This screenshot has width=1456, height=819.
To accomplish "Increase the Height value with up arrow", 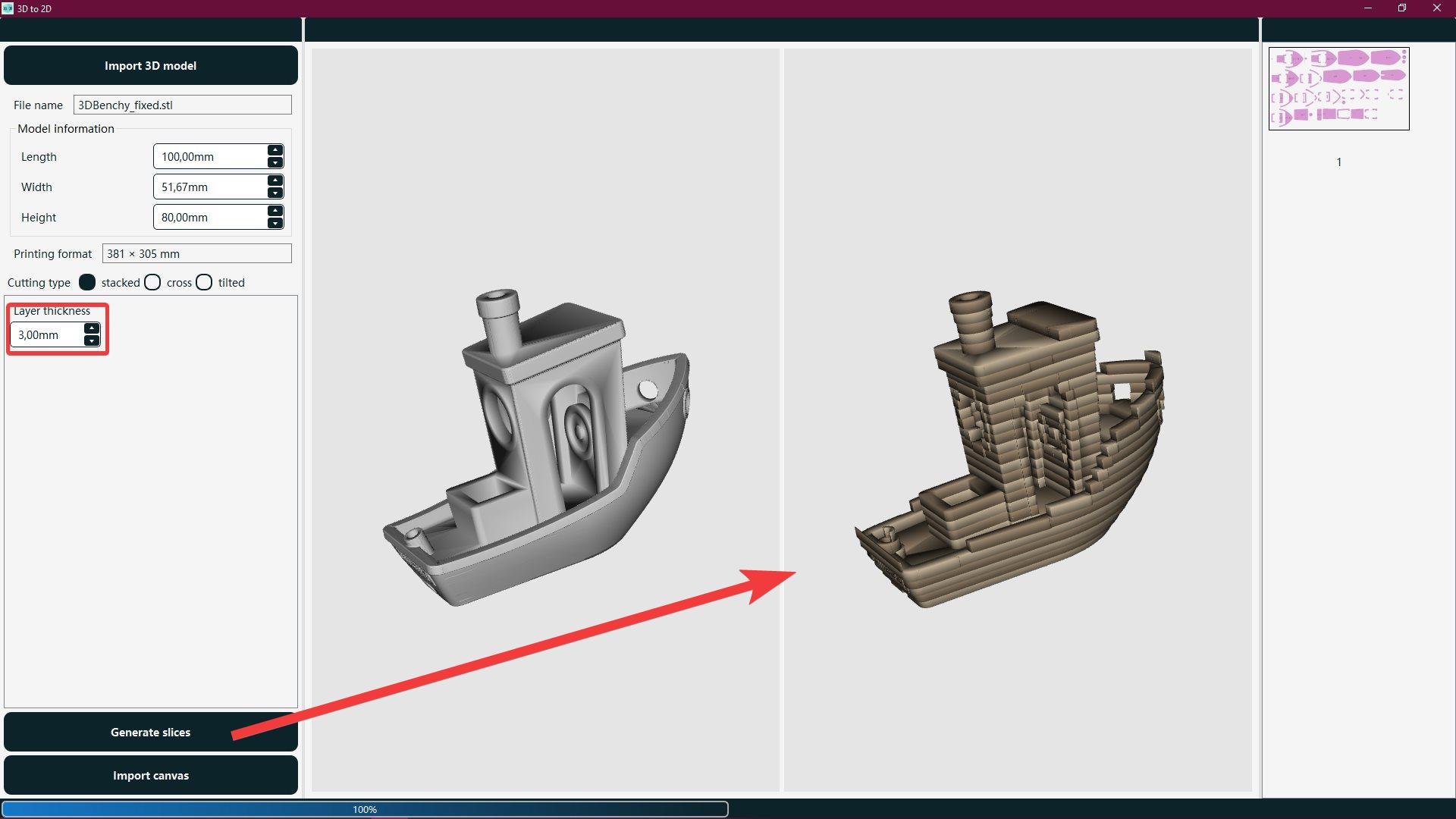I will (275, 211).
